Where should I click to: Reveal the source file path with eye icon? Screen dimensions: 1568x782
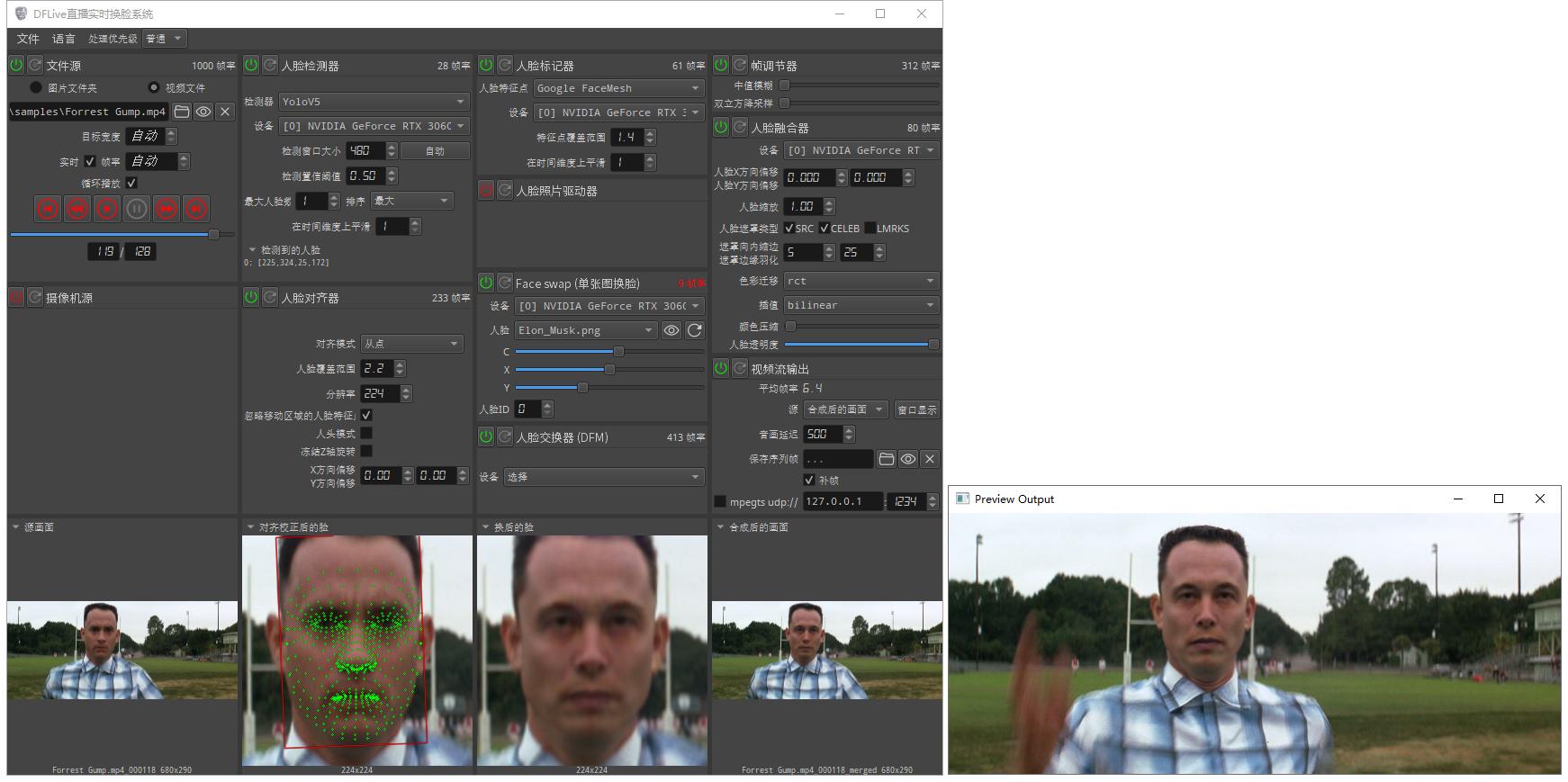point(203,112)
